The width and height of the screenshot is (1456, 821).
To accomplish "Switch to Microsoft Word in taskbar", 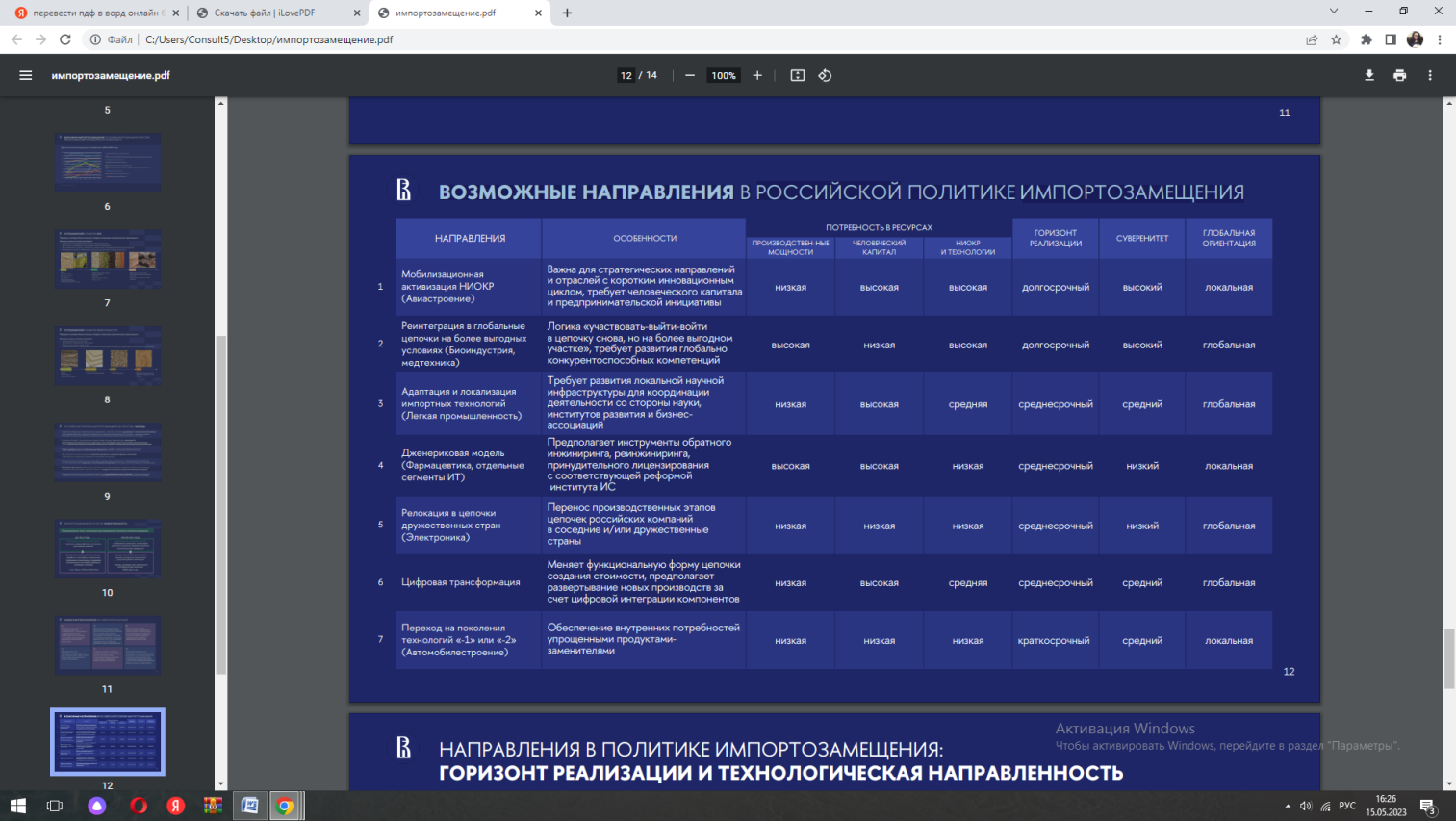I will tap(249, 806).
